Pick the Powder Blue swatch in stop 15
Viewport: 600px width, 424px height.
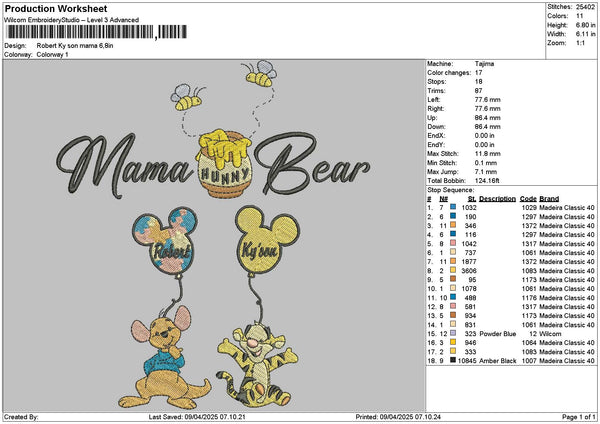[453, 333]
